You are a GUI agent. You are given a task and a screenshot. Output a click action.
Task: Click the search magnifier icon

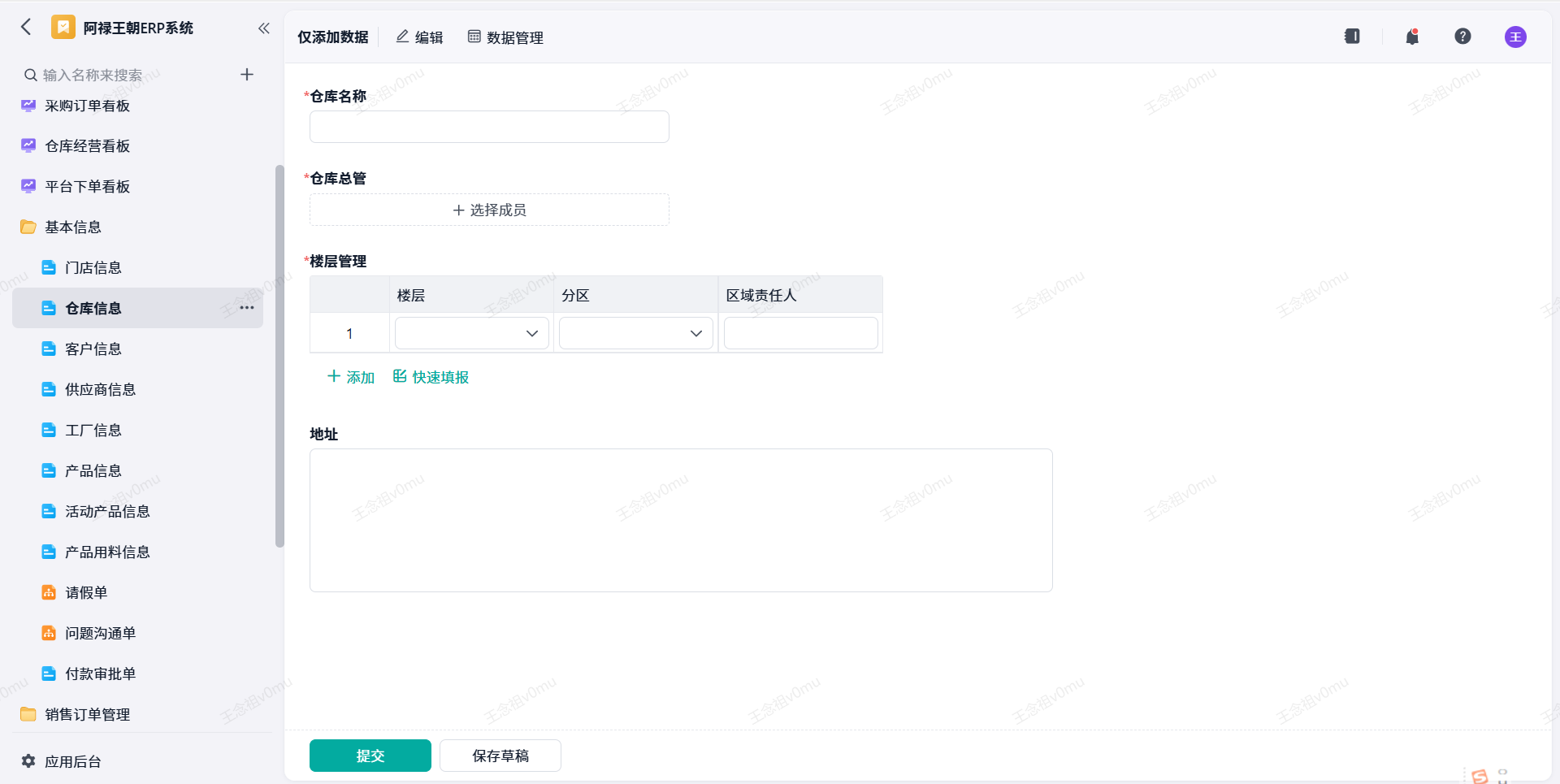click(x=30, y=75)
